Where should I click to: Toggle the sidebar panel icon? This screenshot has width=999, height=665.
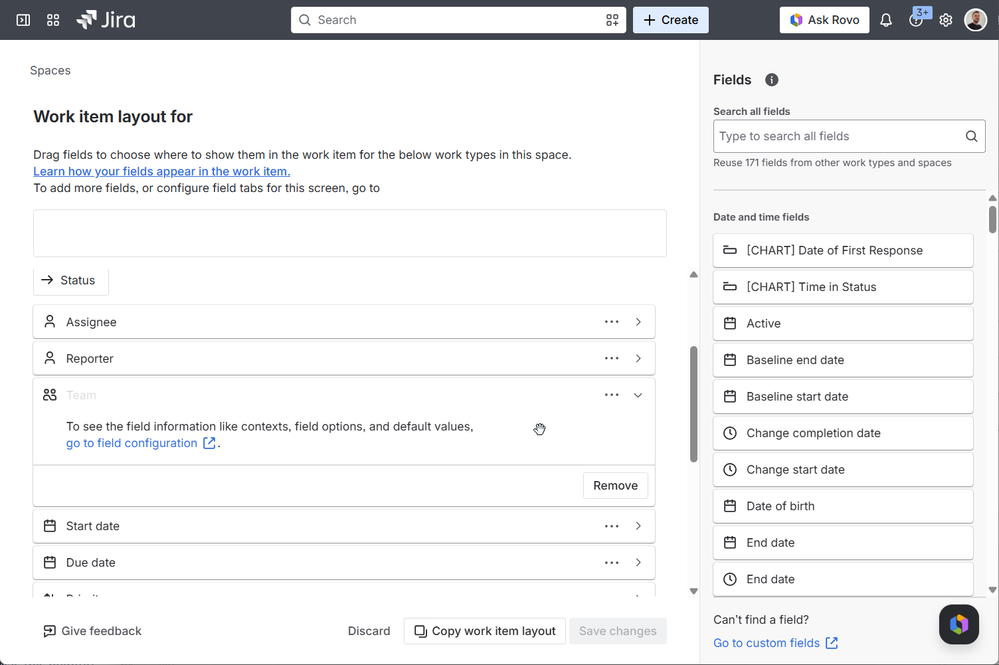click(23, 20)
